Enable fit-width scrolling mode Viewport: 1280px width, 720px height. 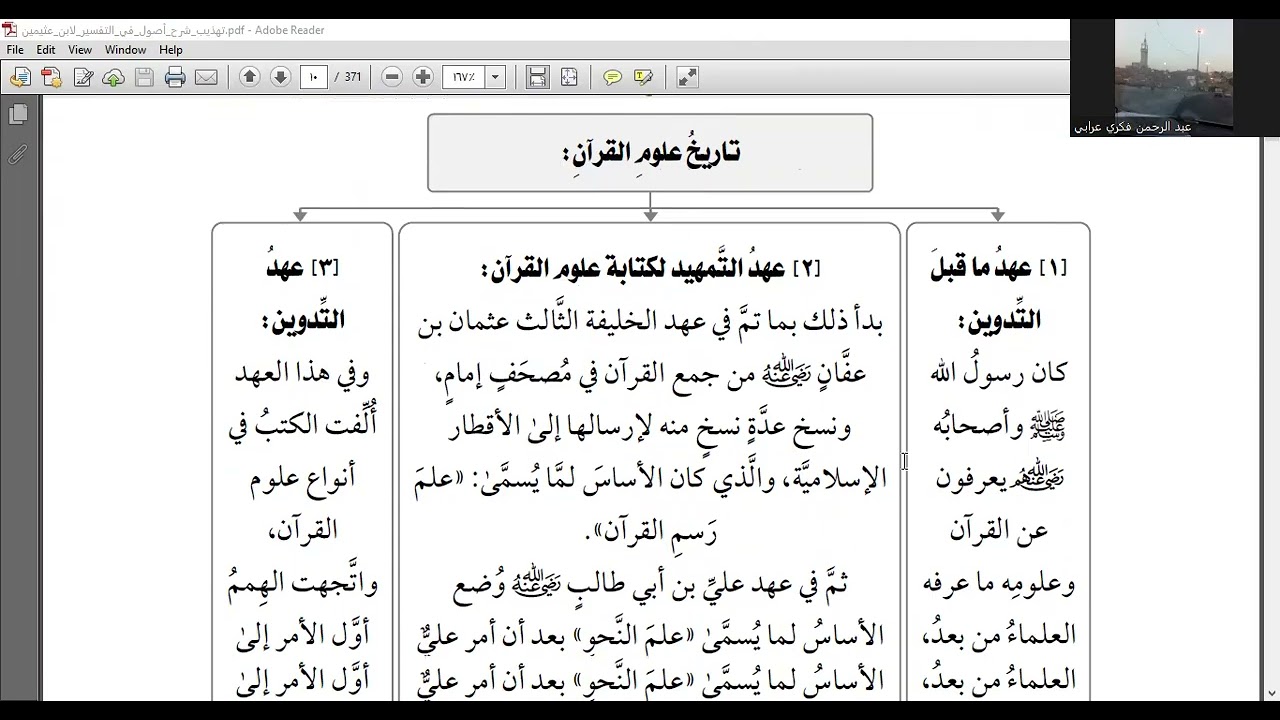[x=537, y=77]
